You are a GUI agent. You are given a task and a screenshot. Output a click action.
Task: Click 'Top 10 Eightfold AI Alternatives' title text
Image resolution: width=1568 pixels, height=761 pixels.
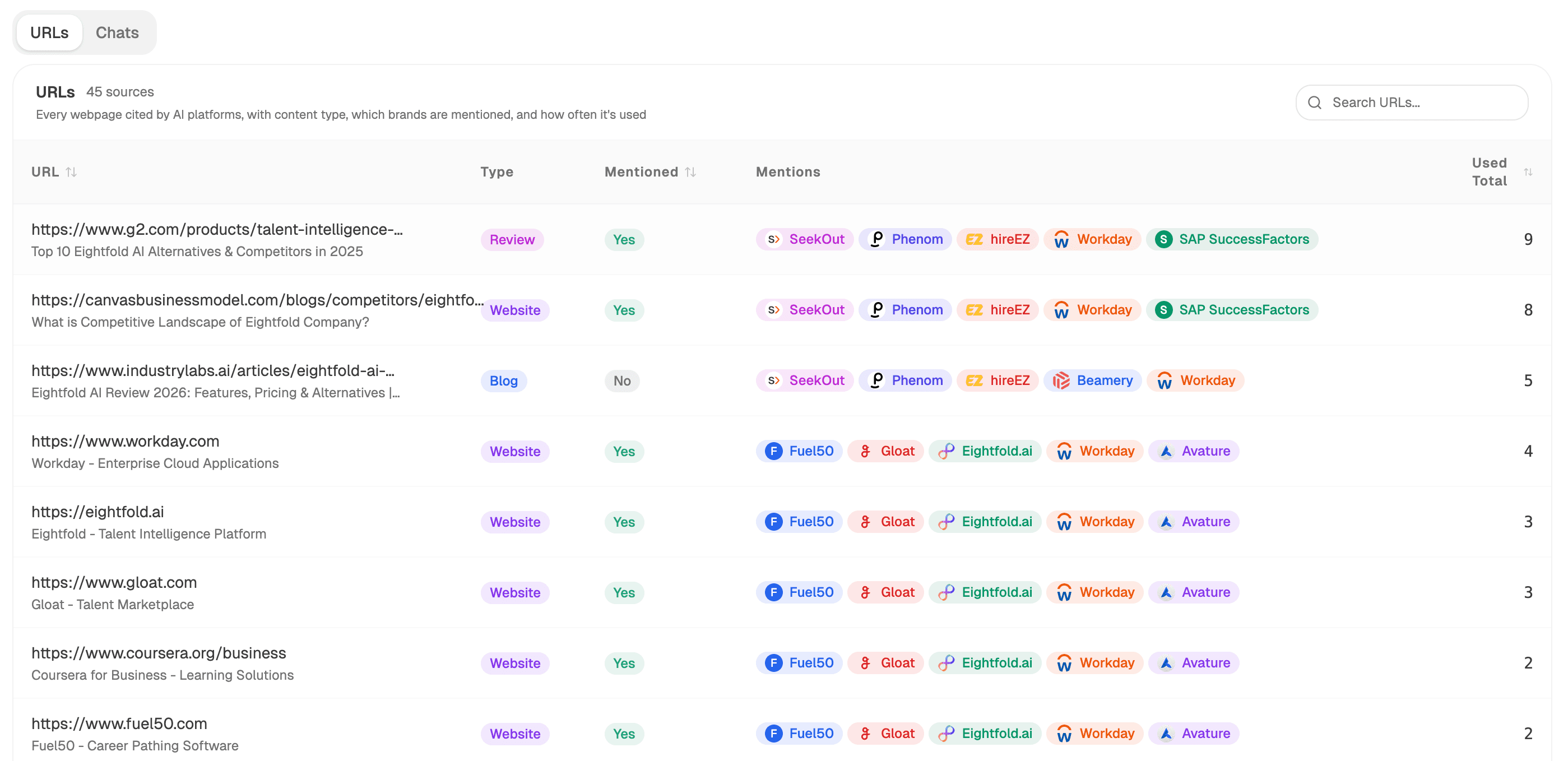(x=197, y=252)
